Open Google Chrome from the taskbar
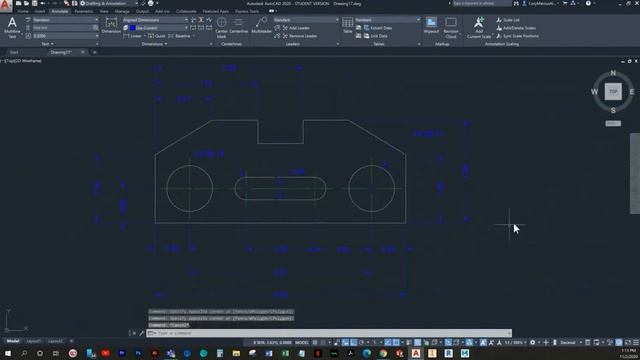The image size is (640, 360). click(x=383, y=353)
